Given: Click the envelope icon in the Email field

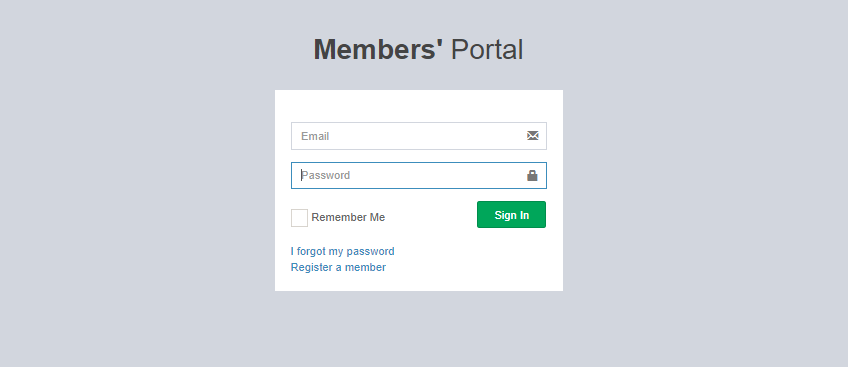Looking at the screenshot, I should 533,136.
